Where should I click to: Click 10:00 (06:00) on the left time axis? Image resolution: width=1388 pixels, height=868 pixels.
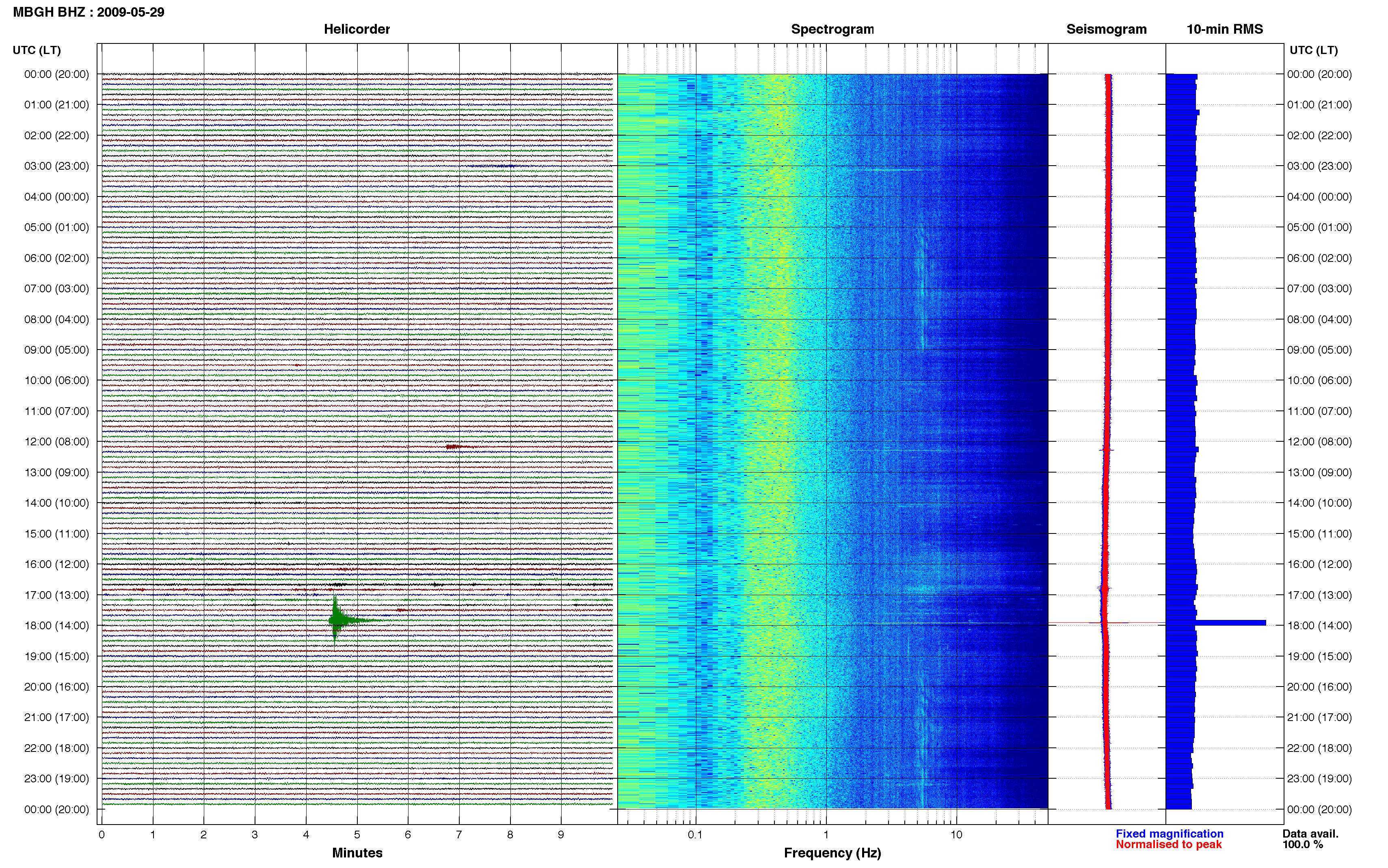tap(57, 380)
